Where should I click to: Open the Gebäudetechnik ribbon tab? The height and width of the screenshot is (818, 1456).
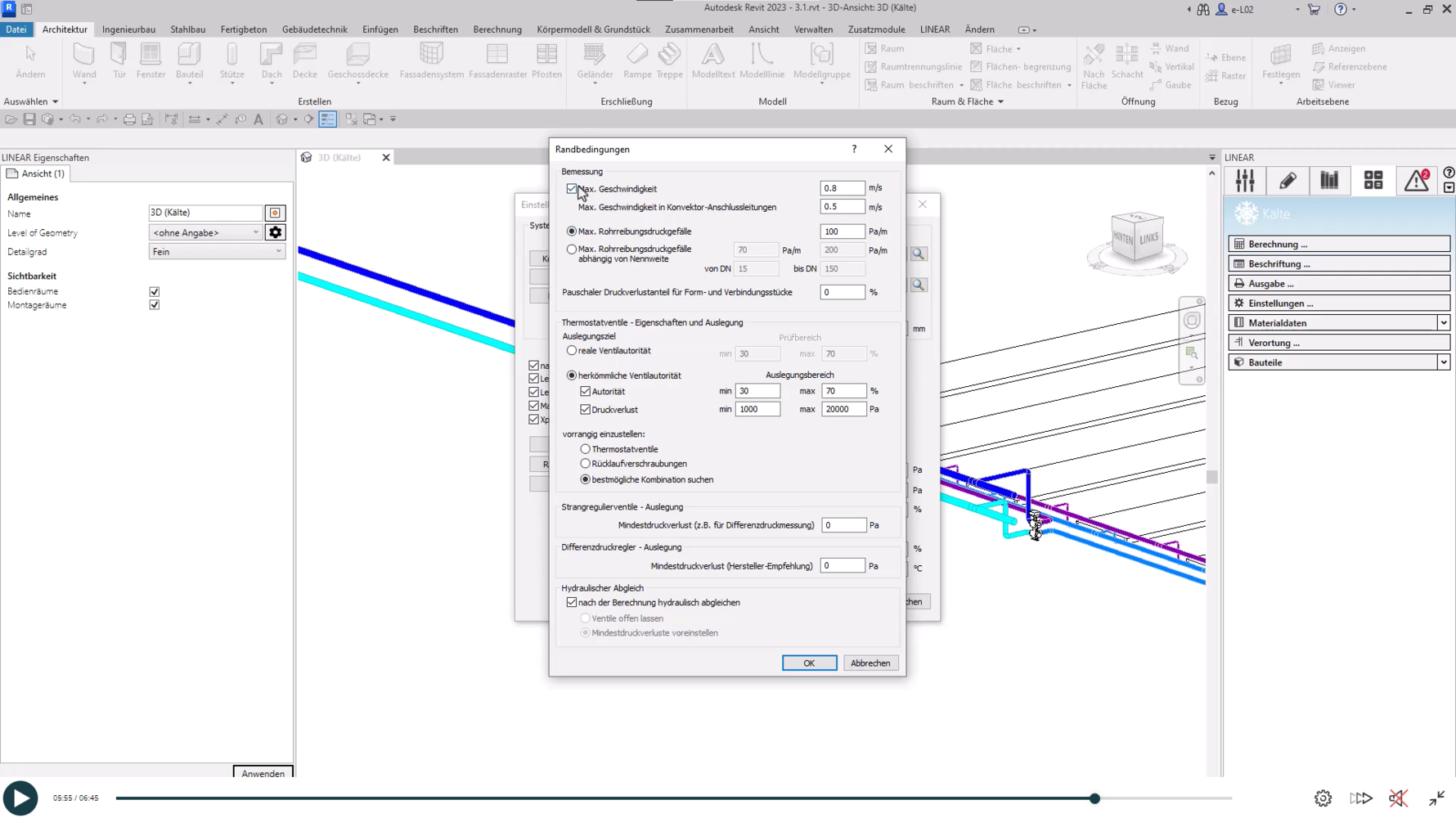pos(314,29)
